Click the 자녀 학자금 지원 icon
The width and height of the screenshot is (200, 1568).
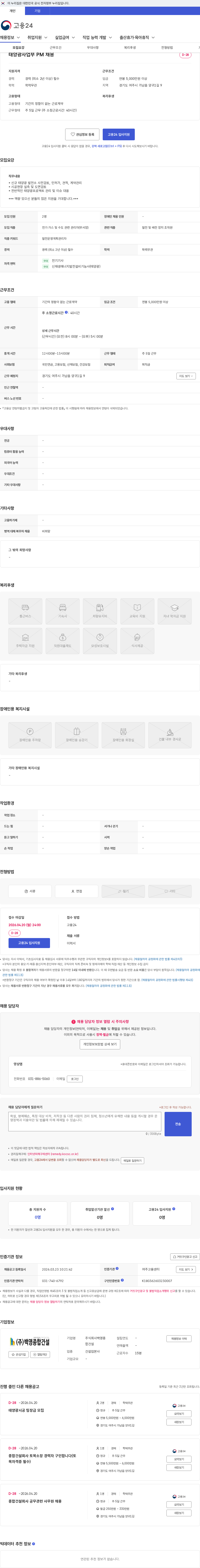click(x=174, y=611)
